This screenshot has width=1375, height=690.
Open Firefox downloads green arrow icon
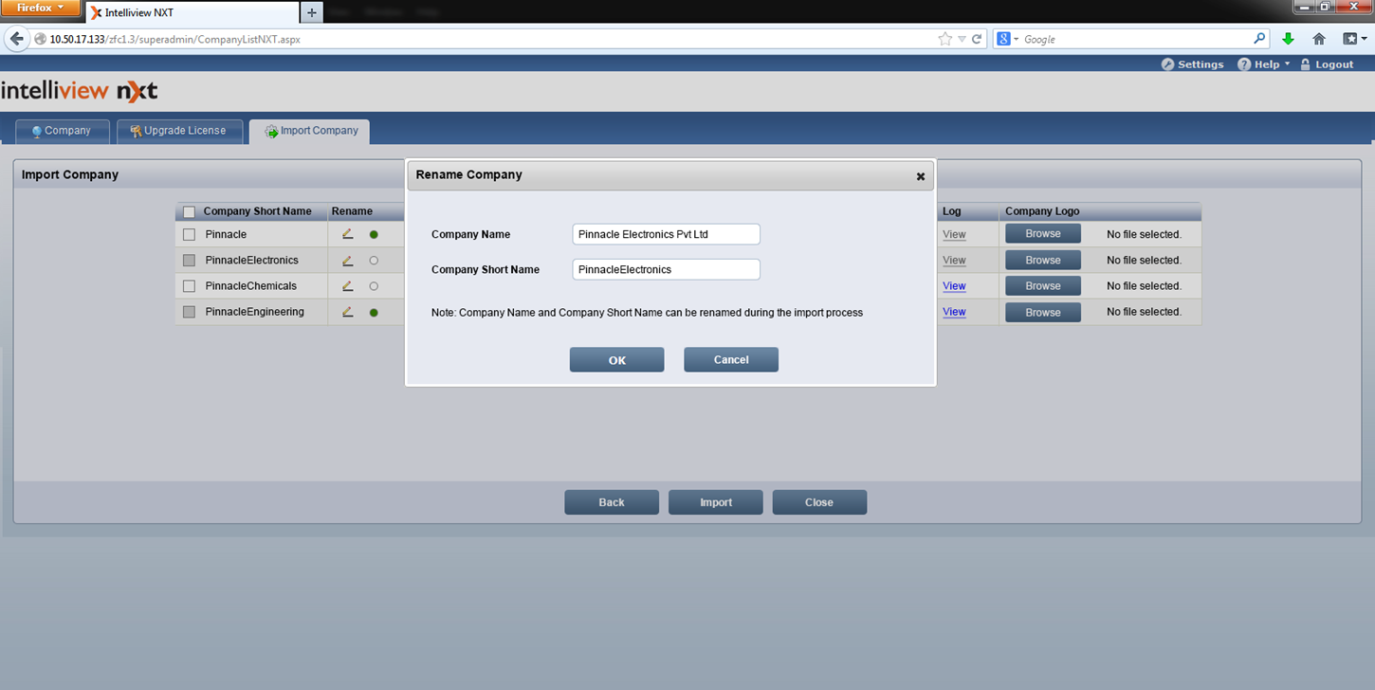(1288, 39)
